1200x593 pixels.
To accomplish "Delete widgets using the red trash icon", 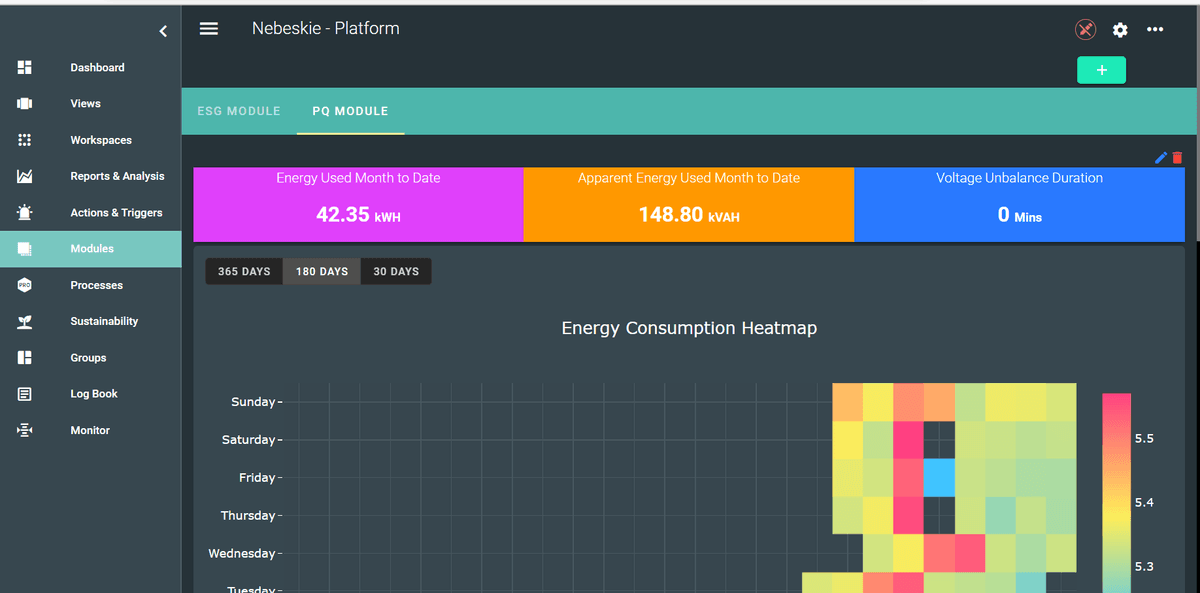I will (x=1176, y=157).
